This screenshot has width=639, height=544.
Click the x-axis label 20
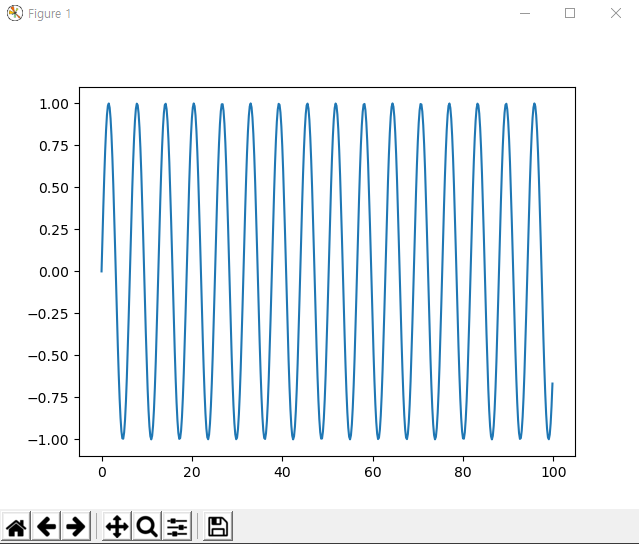point(192,472)
